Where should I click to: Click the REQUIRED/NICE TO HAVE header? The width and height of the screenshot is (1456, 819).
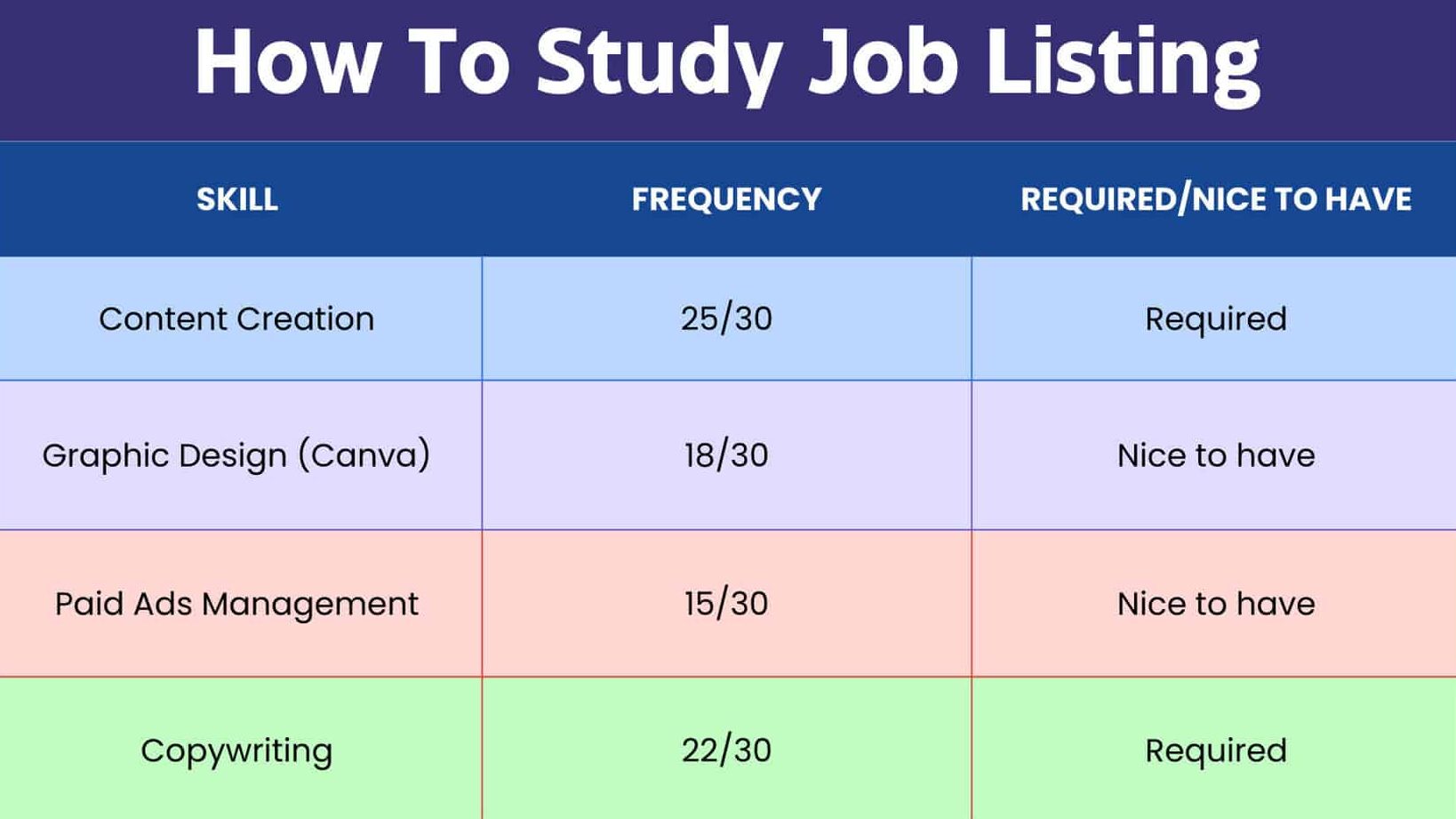1215,199
